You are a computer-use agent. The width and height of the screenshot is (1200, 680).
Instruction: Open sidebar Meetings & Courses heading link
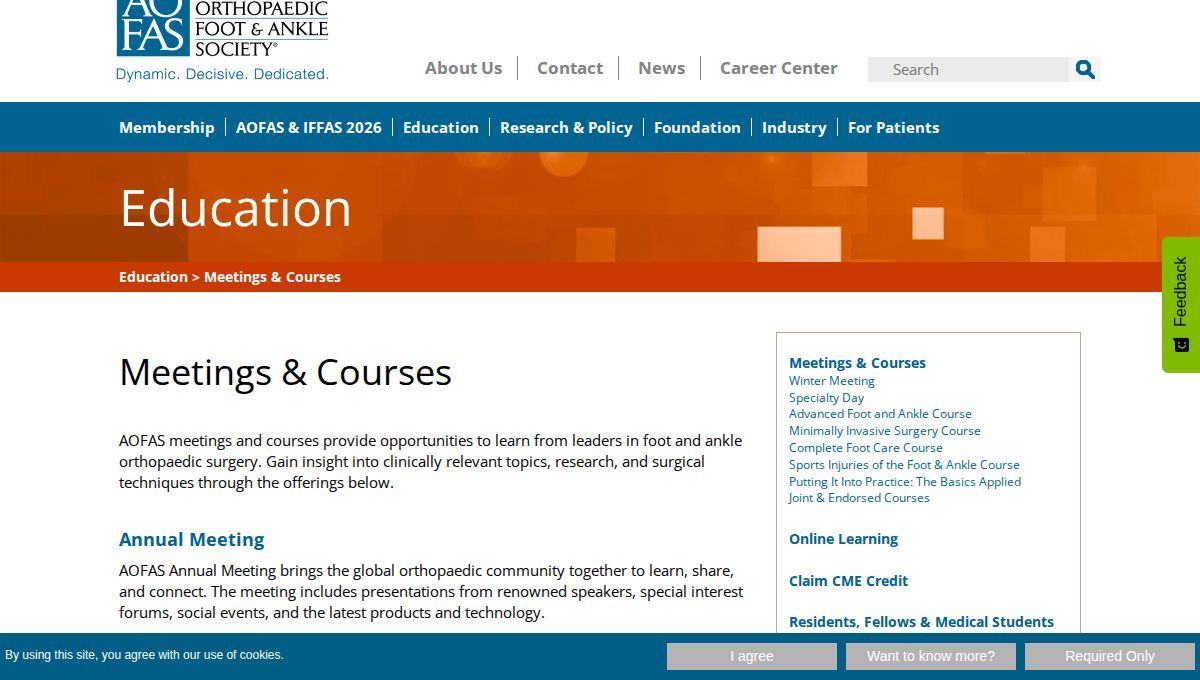(x=857, y=363)
